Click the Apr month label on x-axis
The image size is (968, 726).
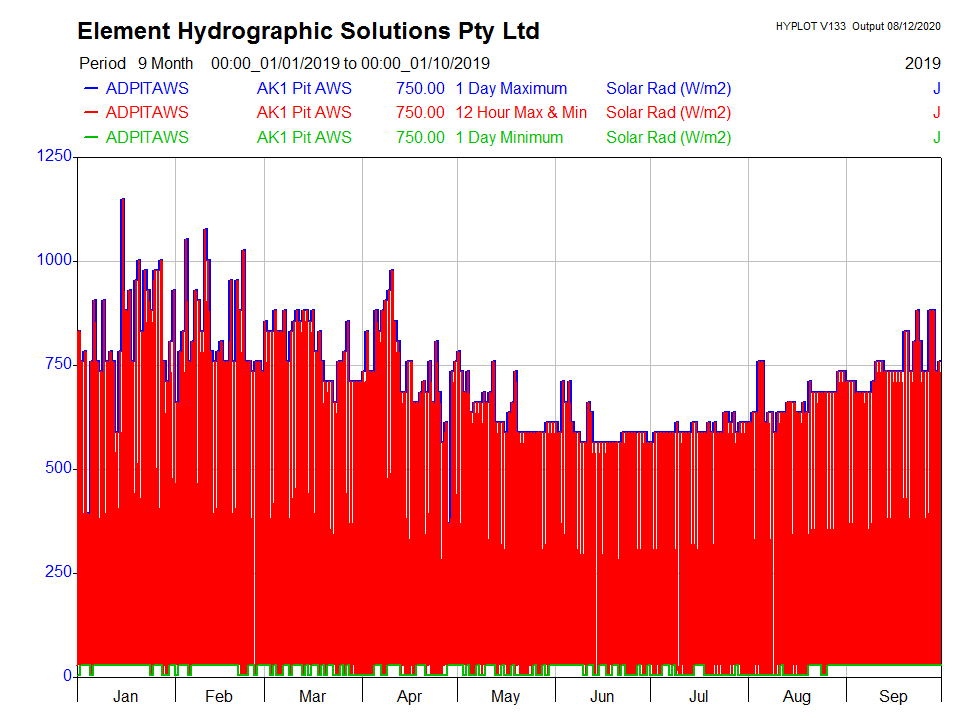(x=410, y=697)
